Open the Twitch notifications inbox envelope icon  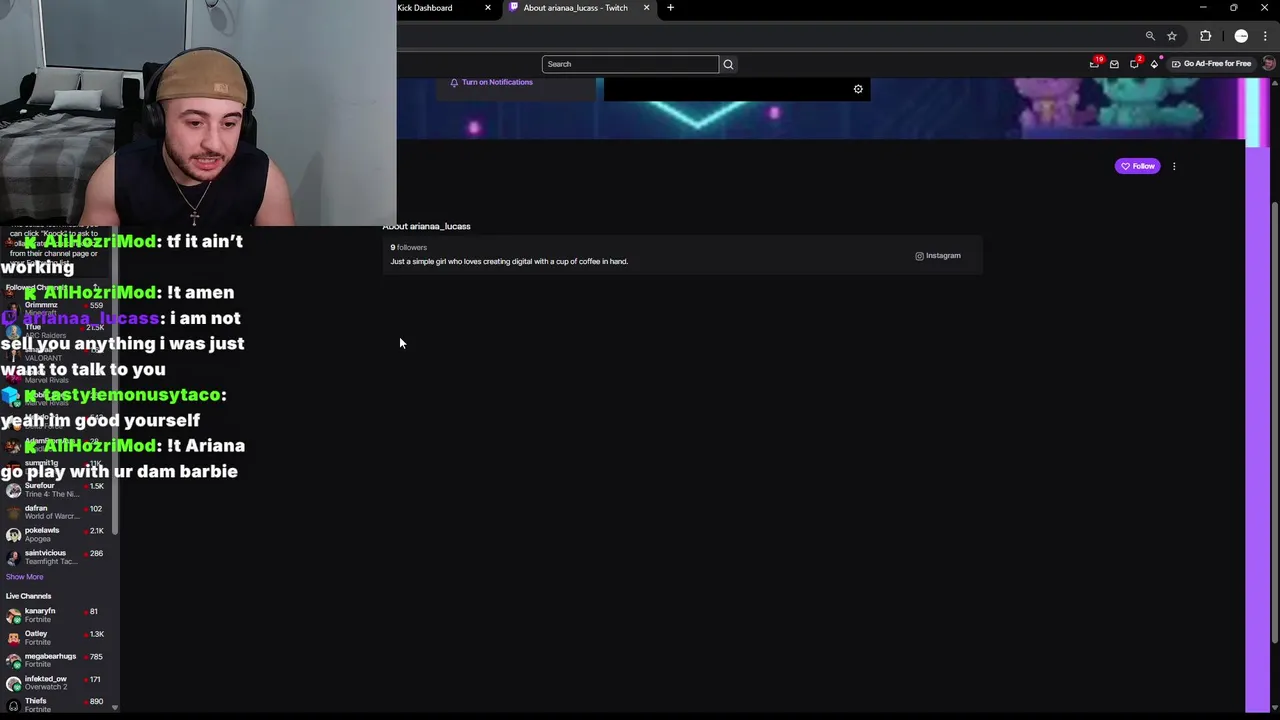coord(1114,64)
